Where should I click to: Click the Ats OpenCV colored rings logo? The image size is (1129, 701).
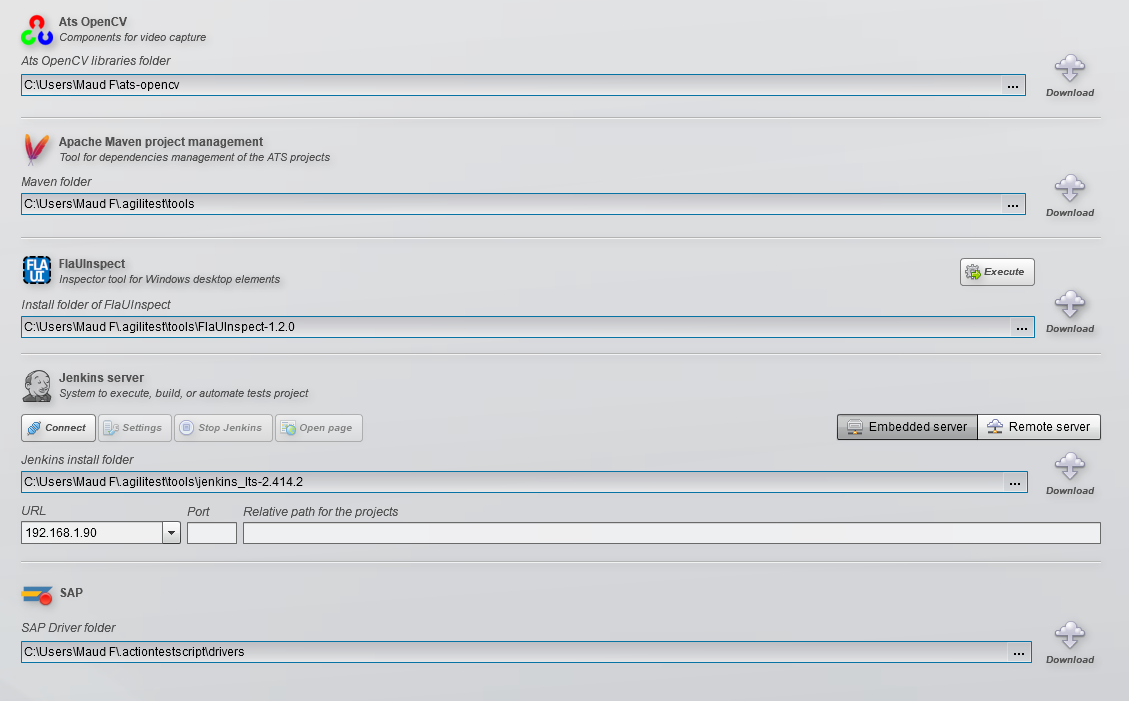coord(37,30)
